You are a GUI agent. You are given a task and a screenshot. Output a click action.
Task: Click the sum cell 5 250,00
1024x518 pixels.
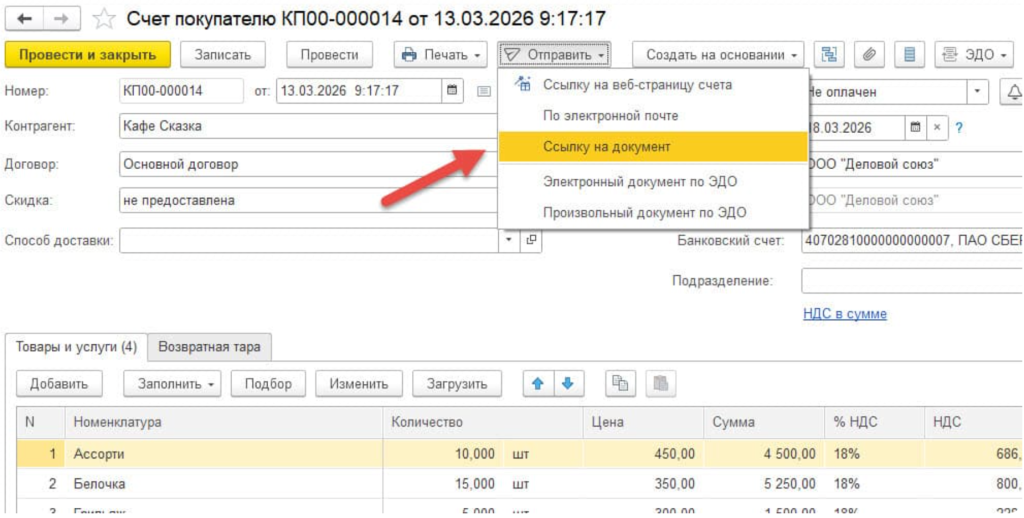pyautogui.click(x=764, y=484)
